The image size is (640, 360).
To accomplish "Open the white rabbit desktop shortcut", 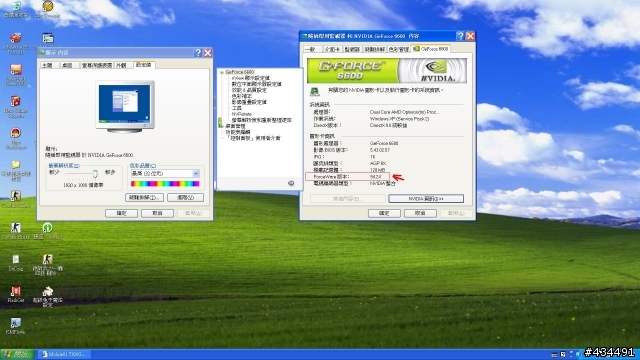I will coord(47,296).
